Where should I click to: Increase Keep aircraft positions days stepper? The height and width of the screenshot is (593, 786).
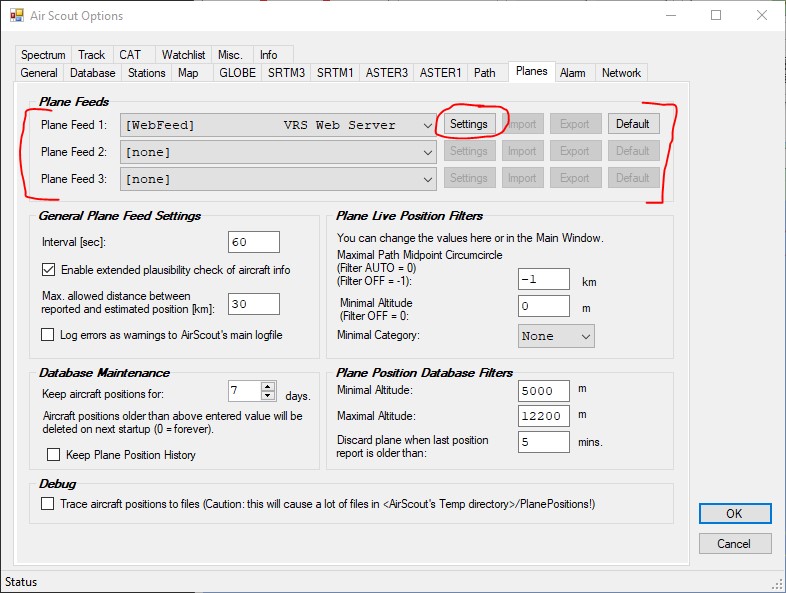click(267, 386)
